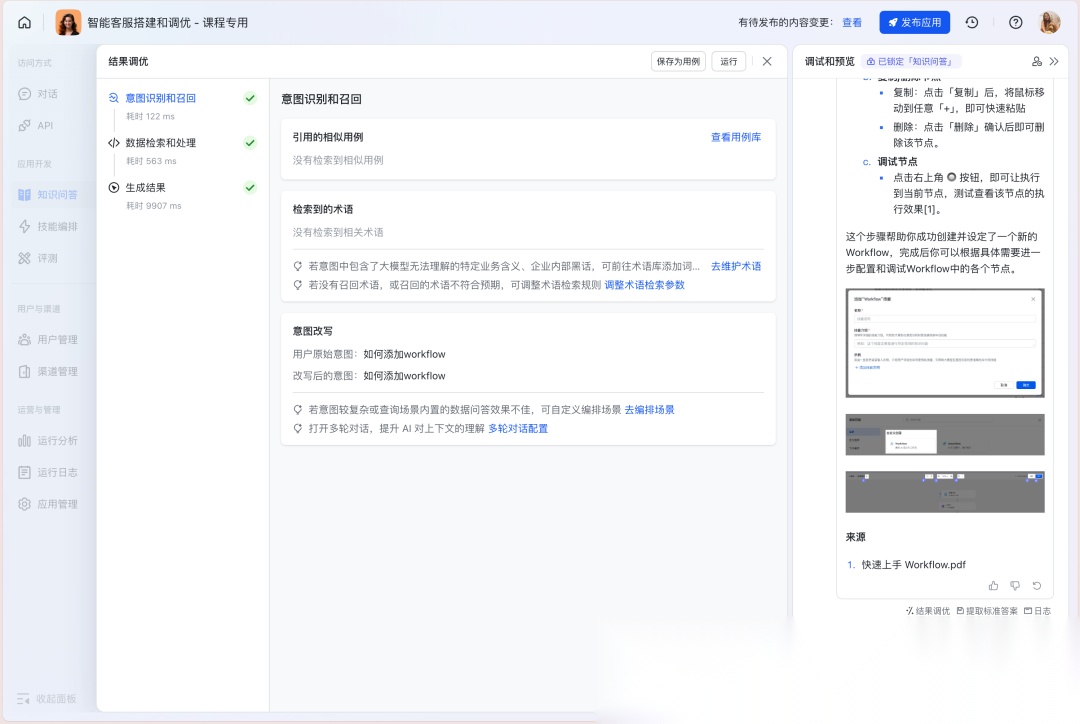Click the 耗时 9907 ms text
The image size is (1080, 724).
tap(154, 206)
